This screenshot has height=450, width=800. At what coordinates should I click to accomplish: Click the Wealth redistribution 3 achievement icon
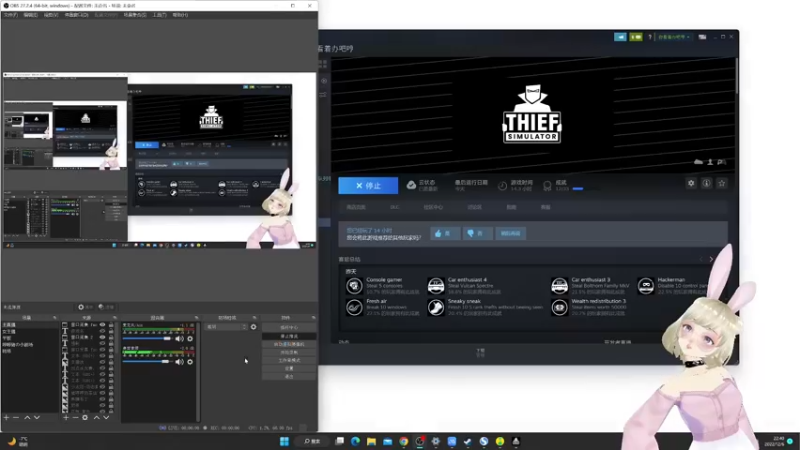[x=559, y=307]
